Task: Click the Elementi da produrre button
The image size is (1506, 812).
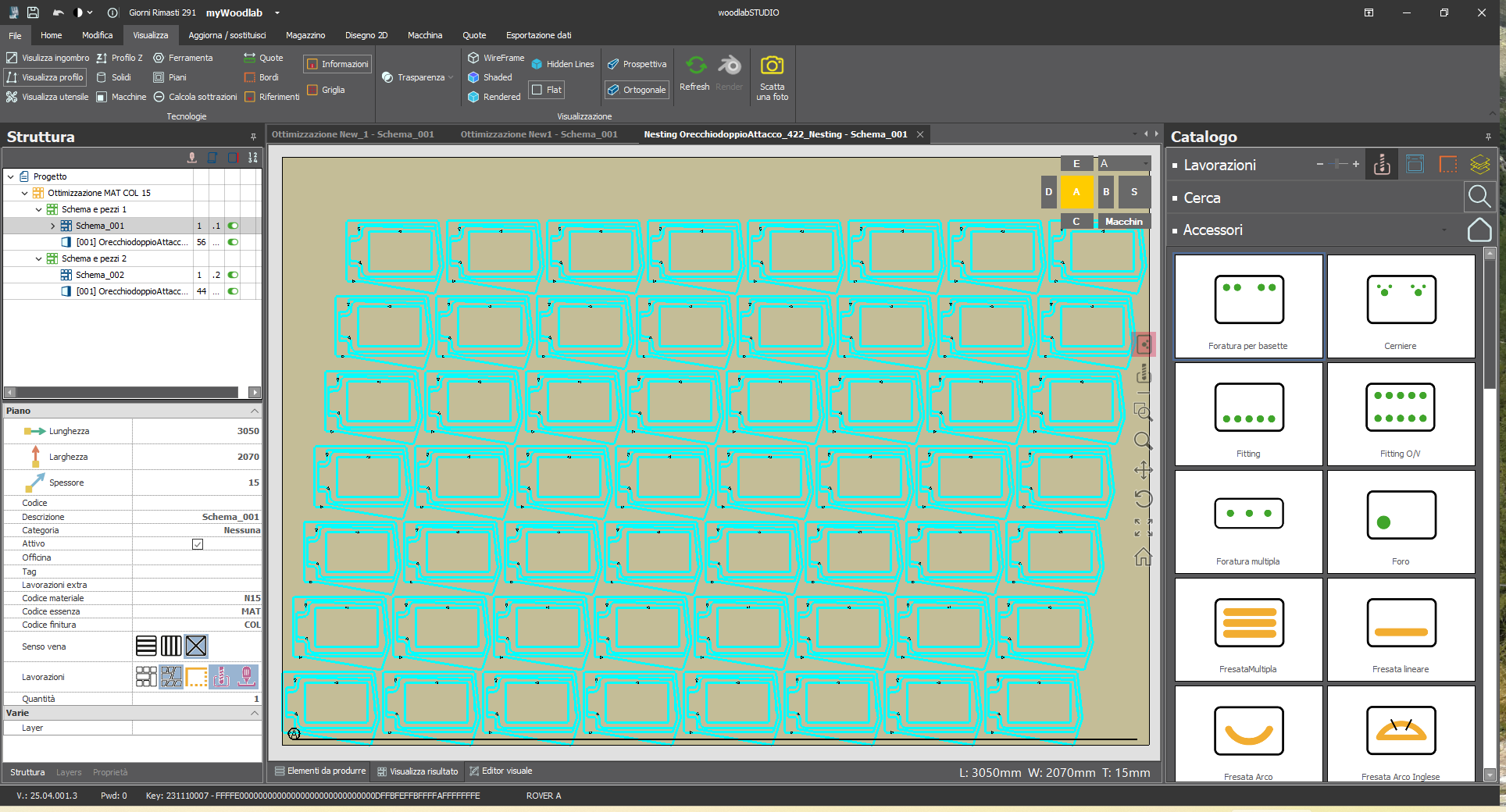Action: coord(320,771)
